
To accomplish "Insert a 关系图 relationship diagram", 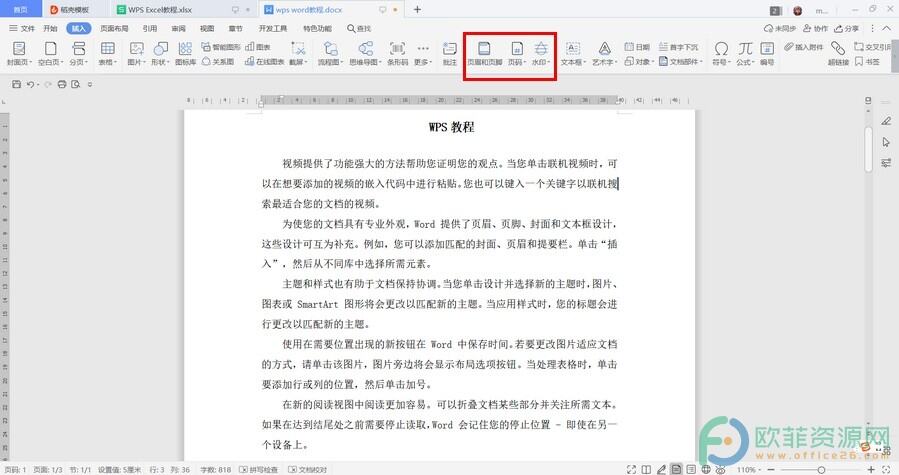I will [x=218, y=61].
